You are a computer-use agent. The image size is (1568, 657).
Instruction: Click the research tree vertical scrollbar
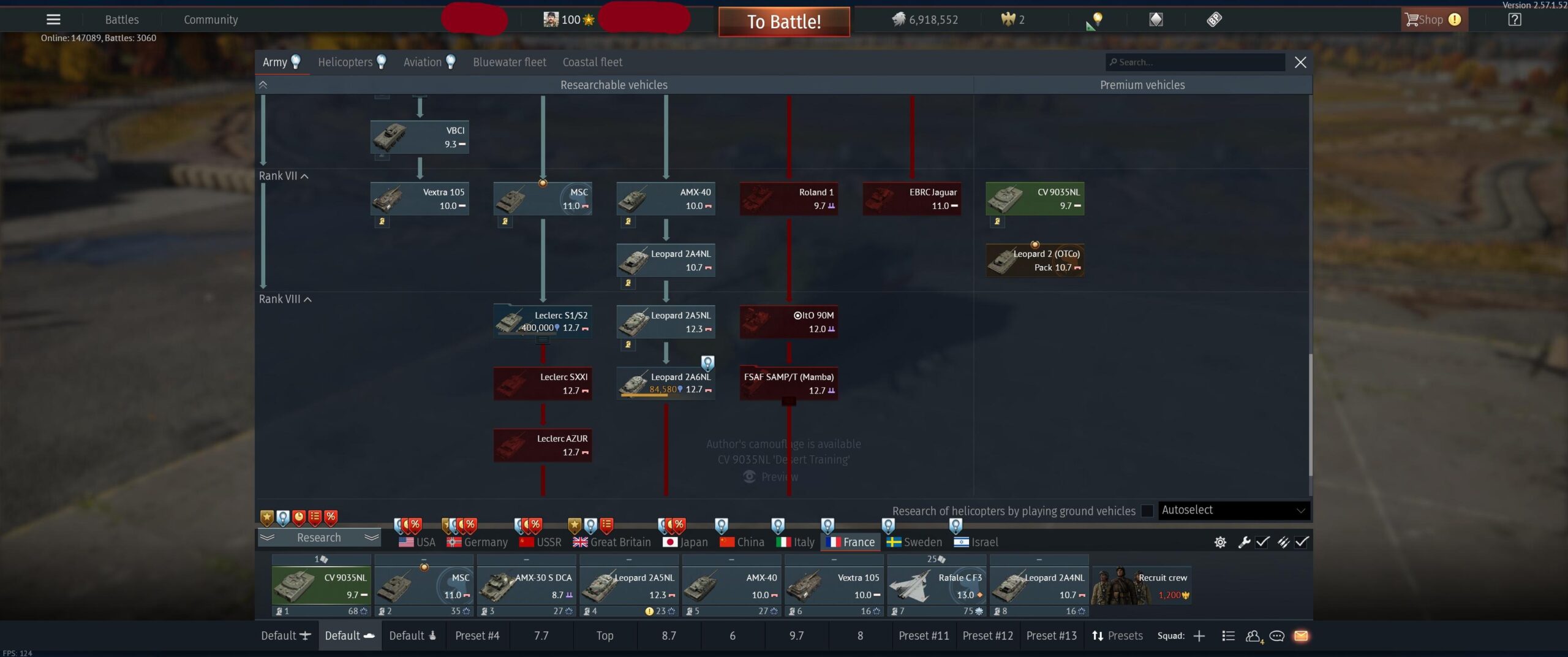pos(1310,416)
